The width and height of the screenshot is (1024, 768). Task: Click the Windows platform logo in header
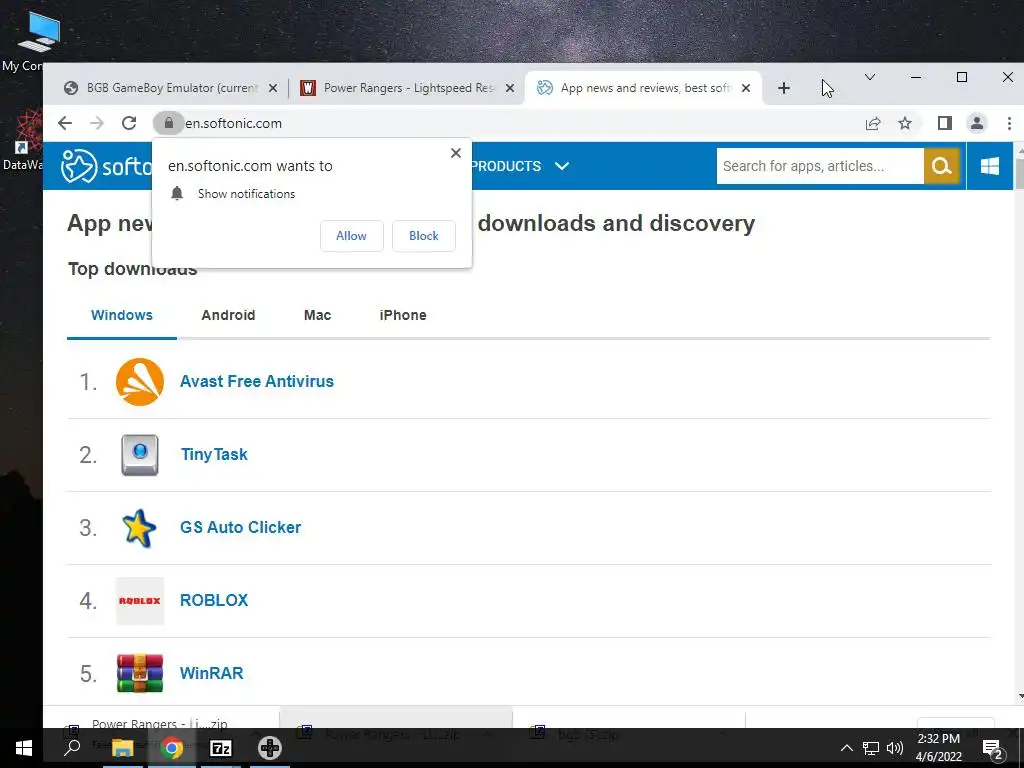click(989, 166)
